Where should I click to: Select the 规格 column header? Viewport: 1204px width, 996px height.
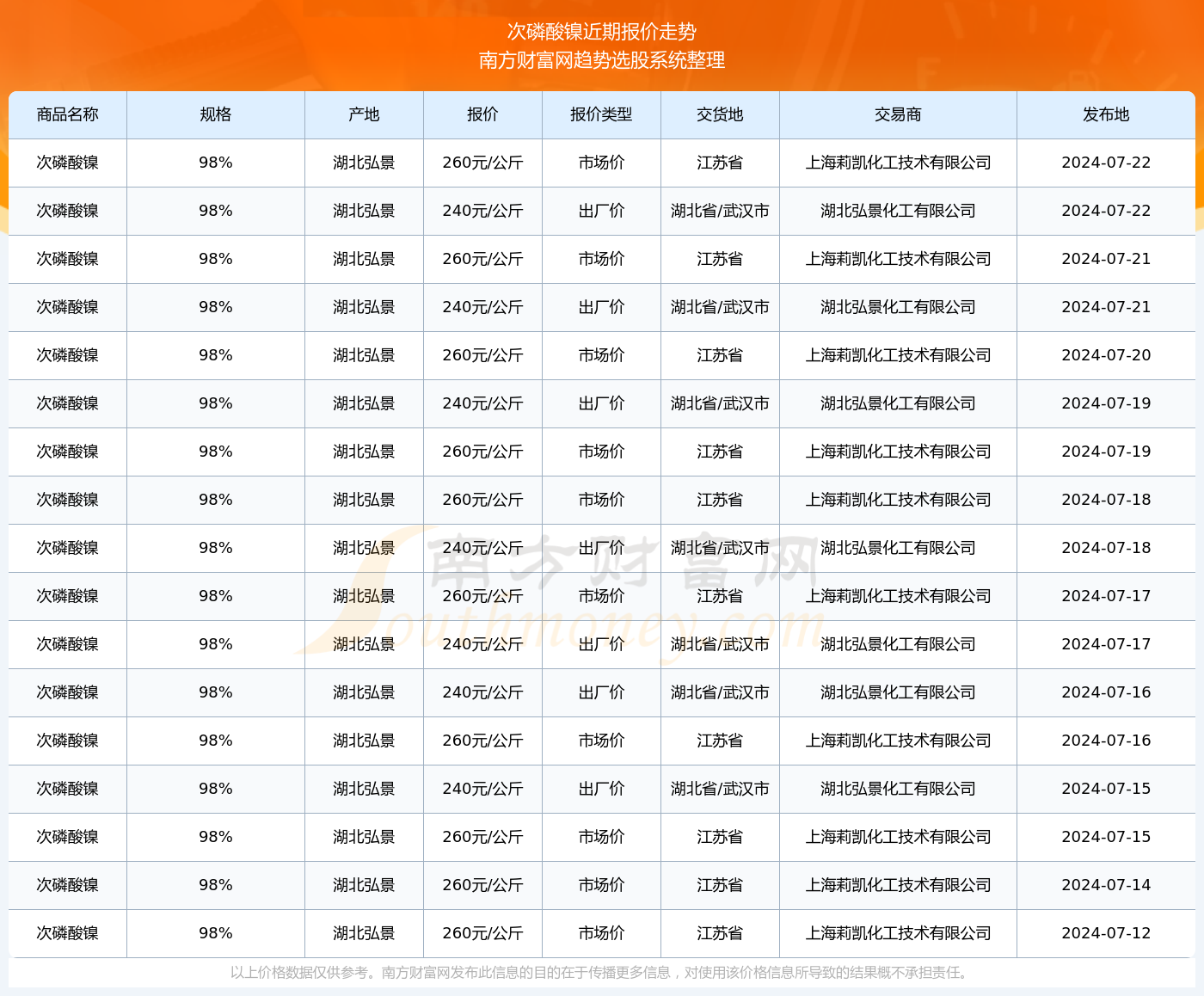click(x=215, y=114)
